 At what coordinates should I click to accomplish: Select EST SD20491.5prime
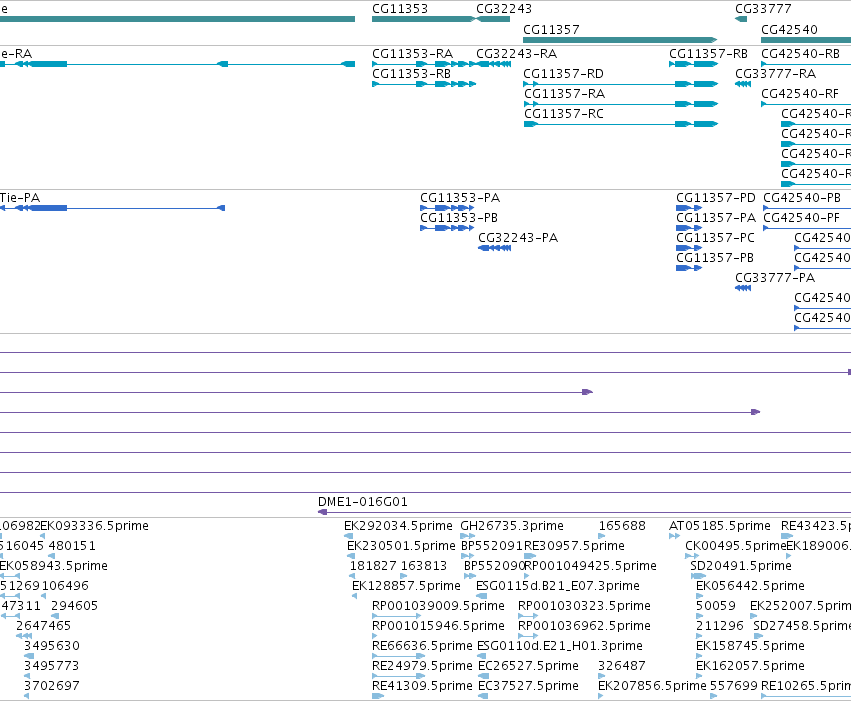tap(741, 566)
